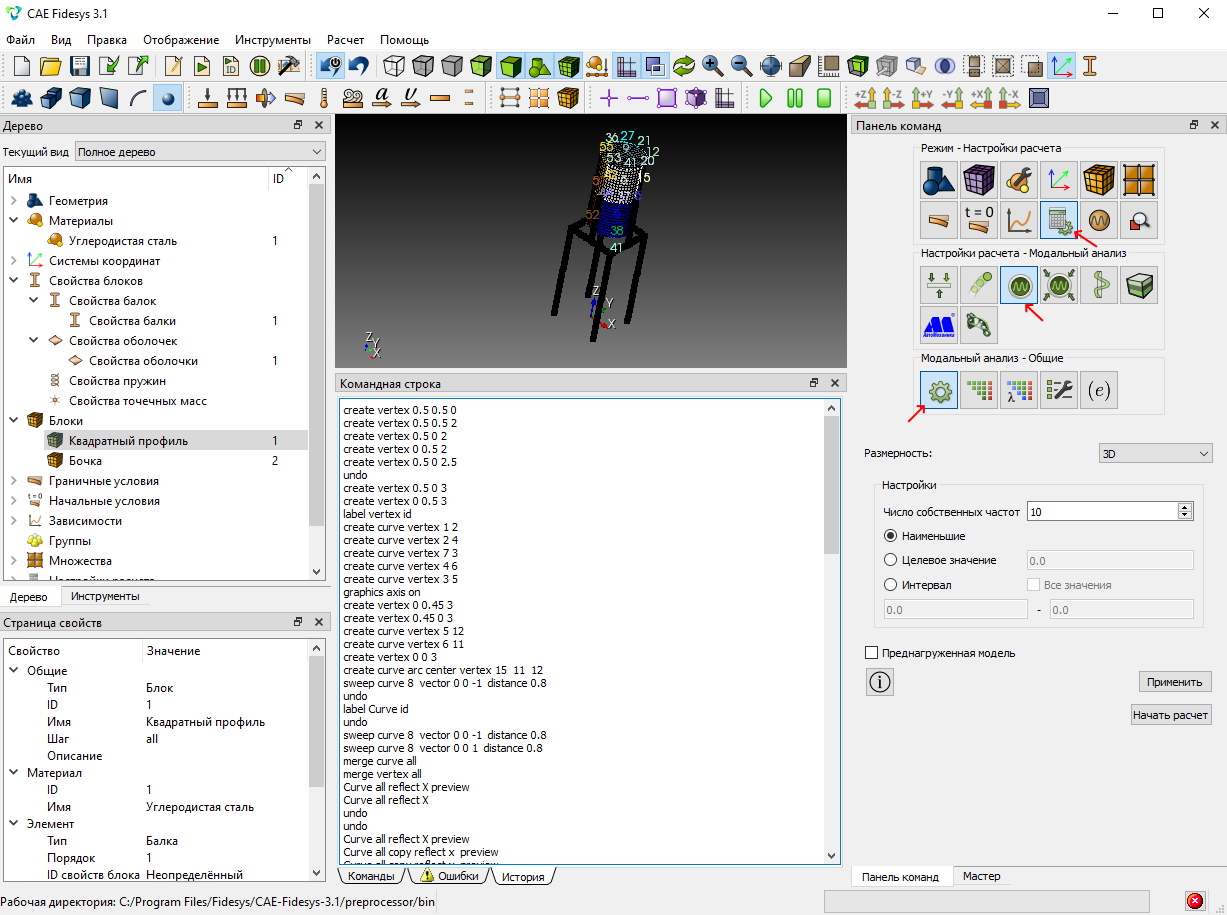Open the Размерность 3D dropdown

click(1155, 453)
